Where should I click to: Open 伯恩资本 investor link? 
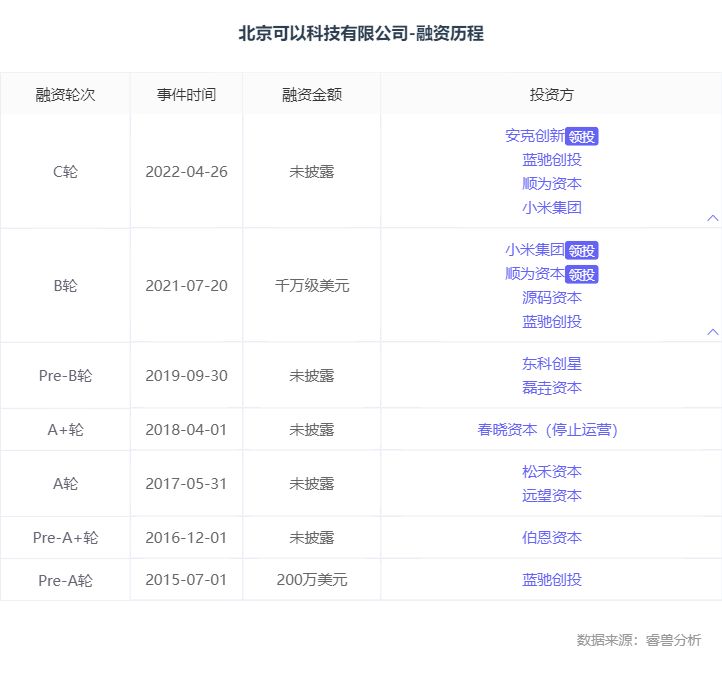[552, 538]
